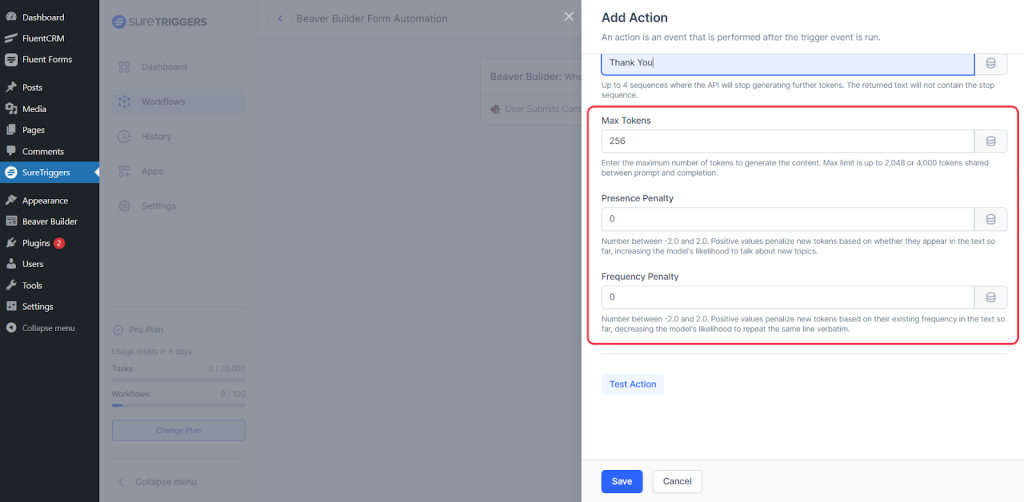Open the SureTriggers Workflows section
1024x502 pixels.
162,101
